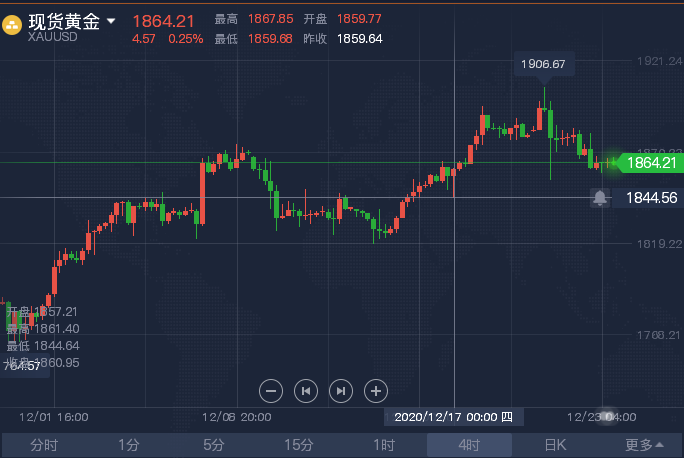Image resolution: width=684 pixels, height=458 pixels.
Task: Jump to the next candles (skip forward)
Action: coord(341,391)
